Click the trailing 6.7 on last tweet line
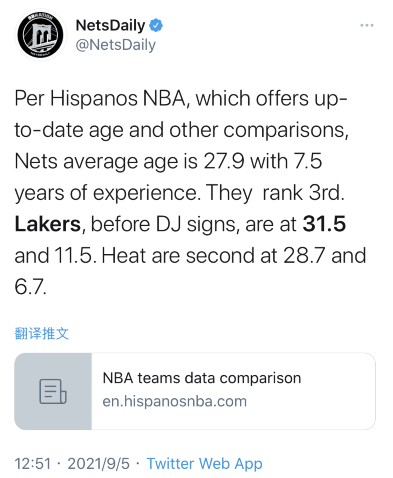Screen dimensions: 393x478 30,287
